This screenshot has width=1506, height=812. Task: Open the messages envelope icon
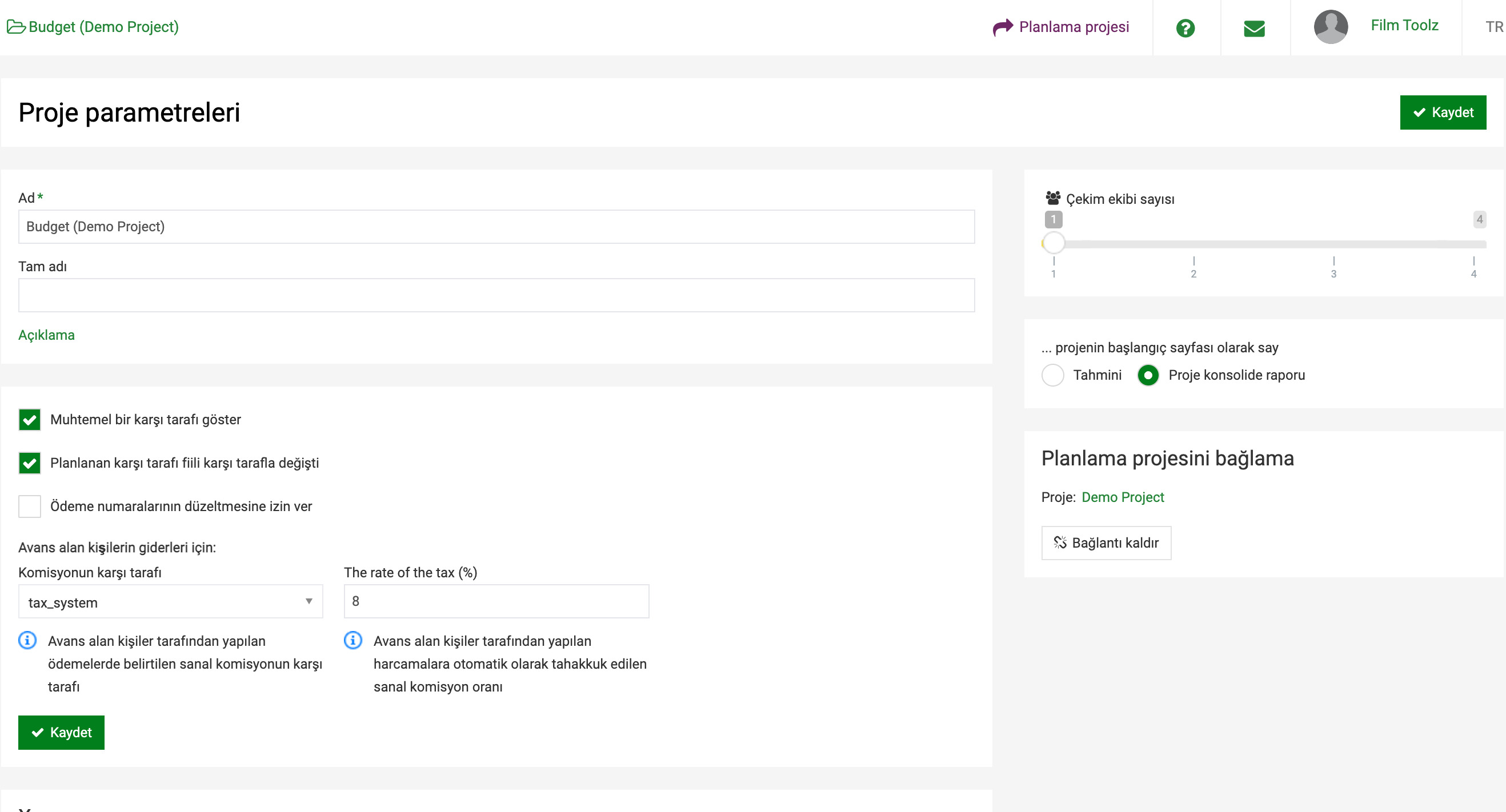[x=1254, y=28]
